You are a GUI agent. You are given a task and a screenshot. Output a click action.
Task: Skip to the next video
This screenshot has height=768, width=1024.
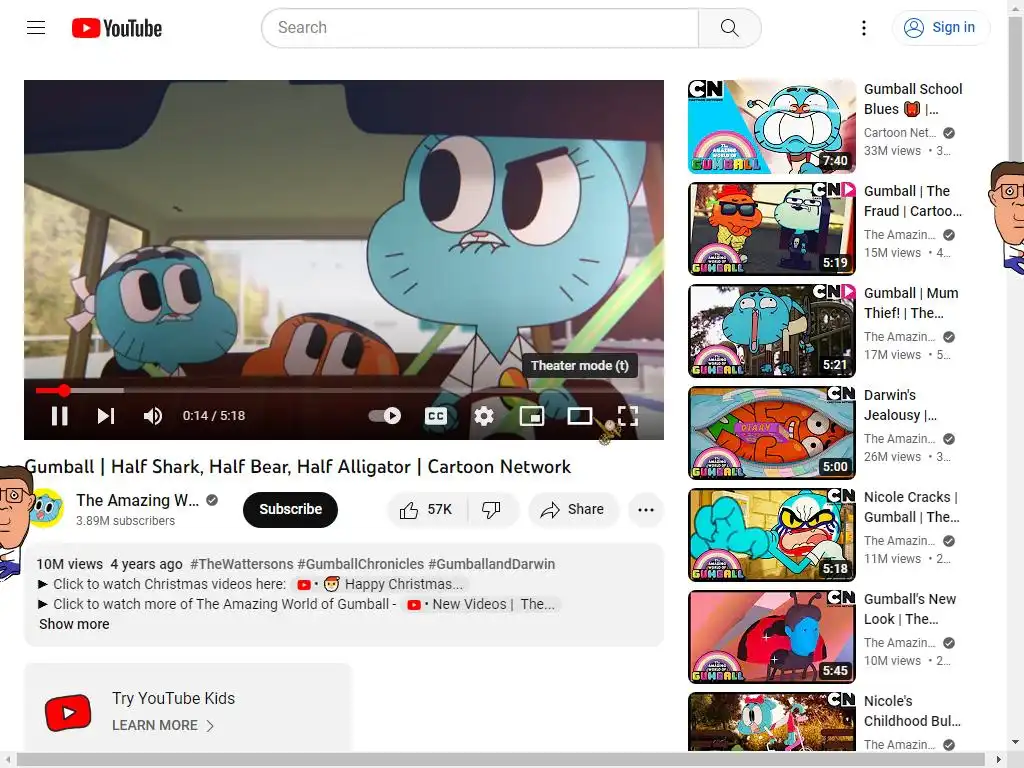[106, 416]
